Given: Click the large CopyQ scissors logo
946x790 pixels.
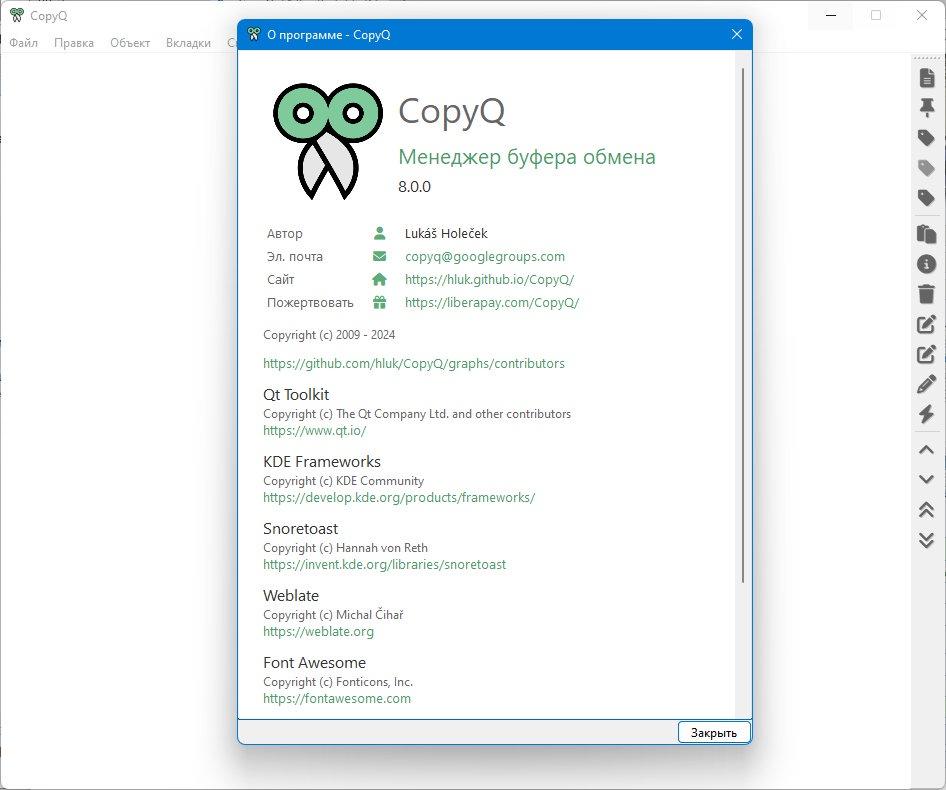Looking at the screenshot, I should coord(328,141).
